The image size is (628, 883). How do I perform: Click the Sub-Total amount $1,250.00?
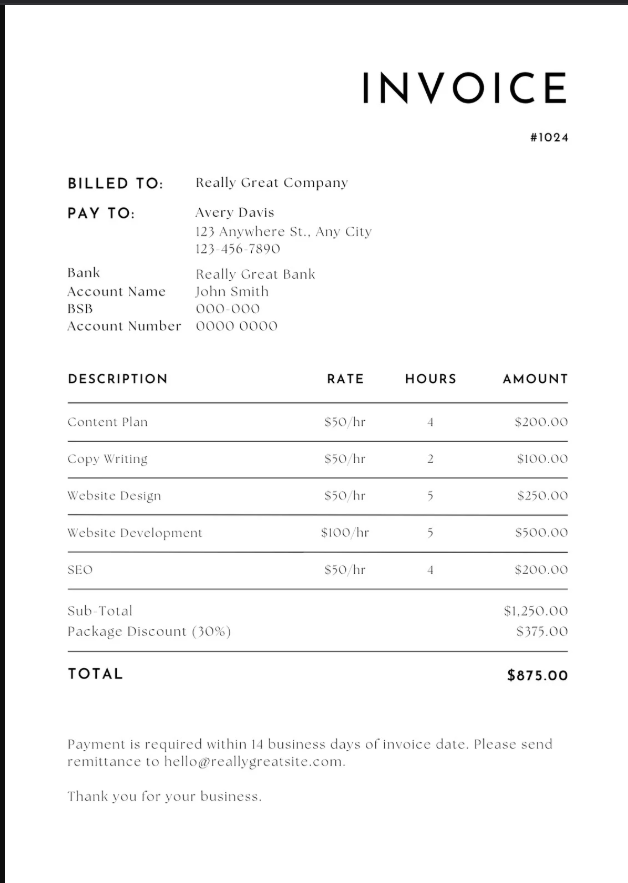click(535, 611)
